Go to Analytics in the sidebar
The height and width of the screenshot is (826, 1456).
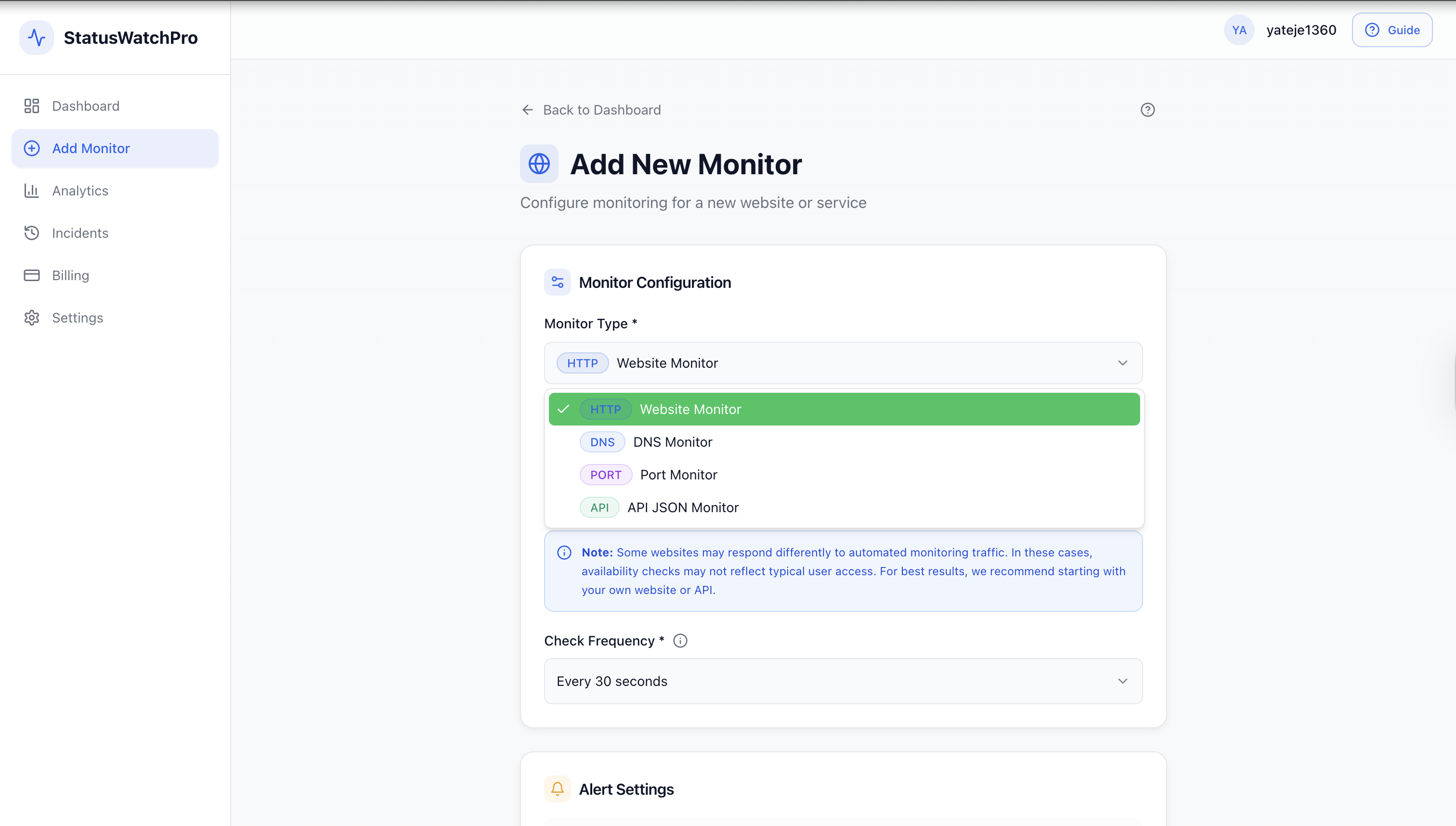pyautogui.click(x=79, y=191)
